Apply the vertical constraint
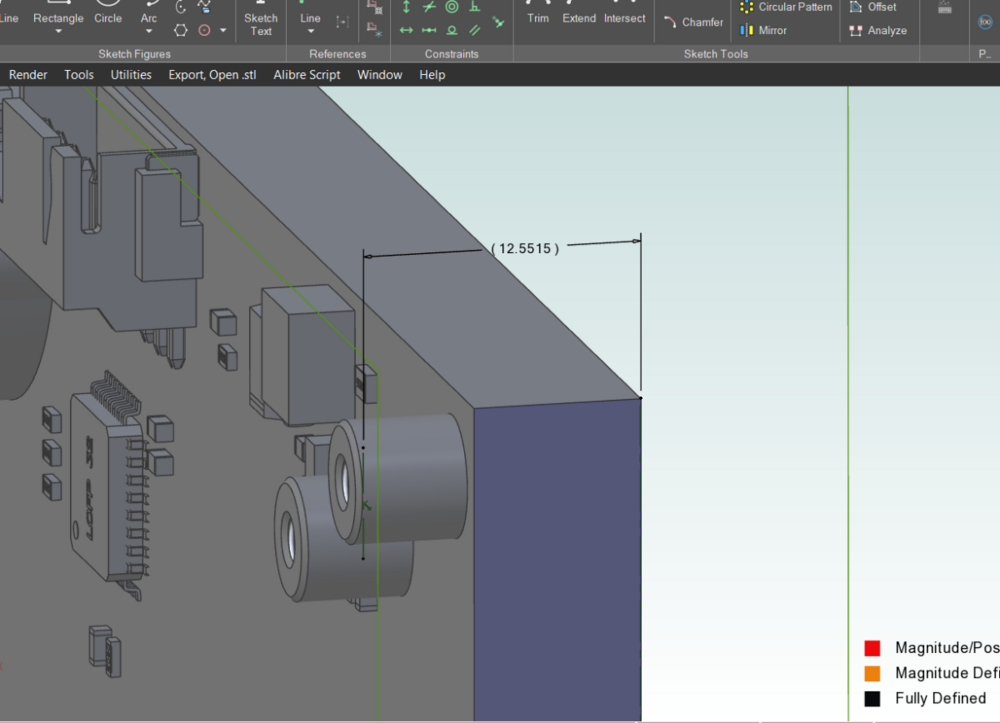 point(406,7)
